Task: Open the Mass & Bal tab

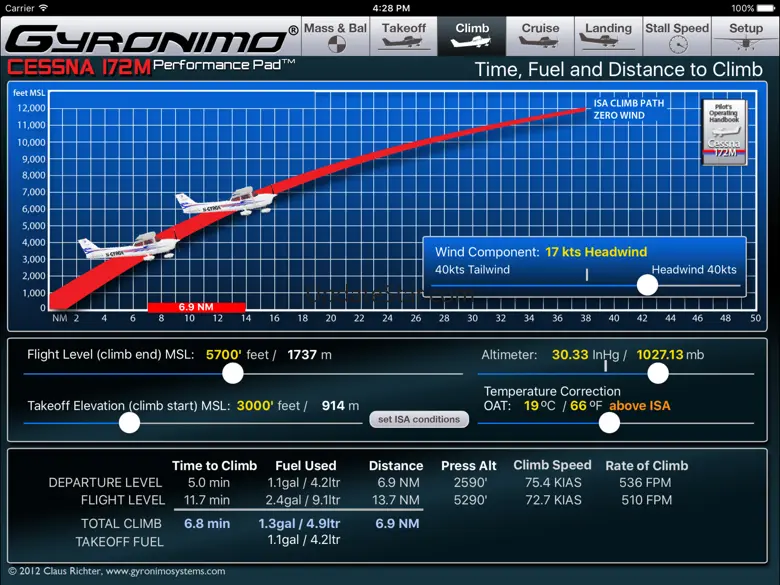Action: point(336,36)
